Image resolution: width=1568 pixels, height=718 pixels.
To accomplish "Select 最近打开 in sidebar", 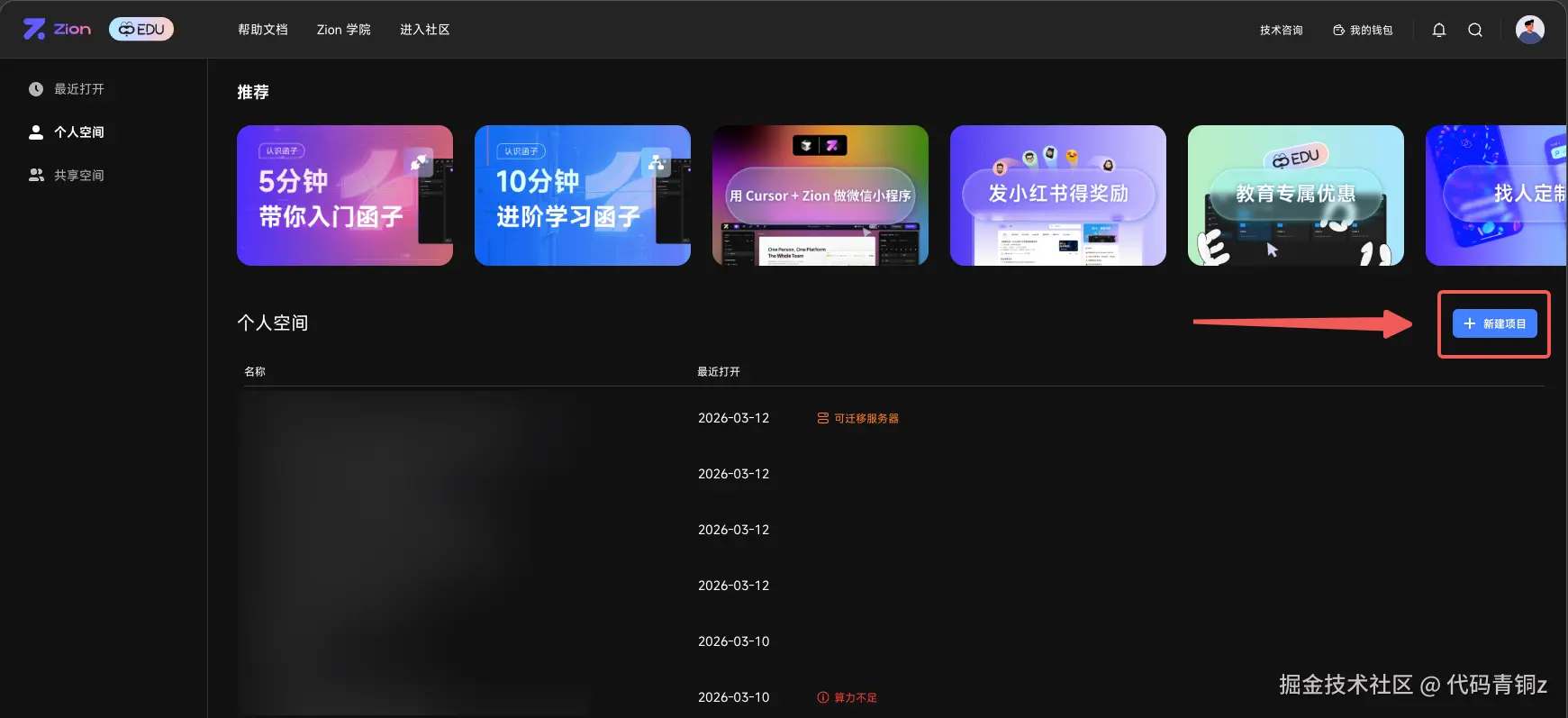I will click(x=67, y=89).
